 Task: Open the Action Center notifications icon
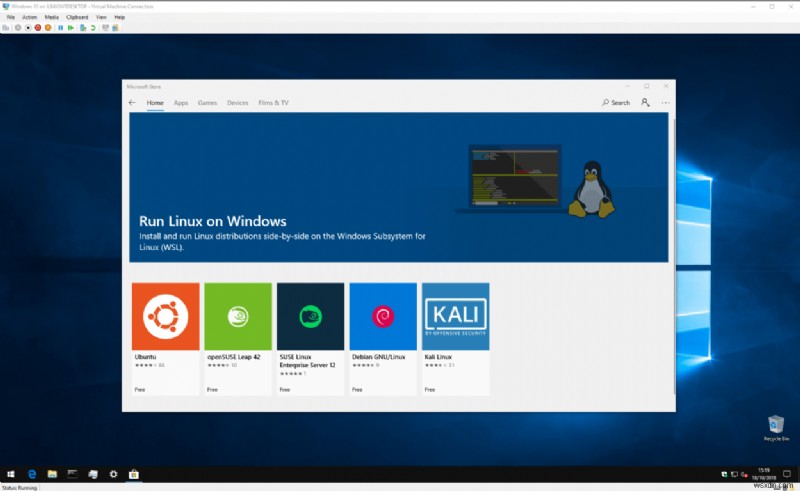click(787, 474)
